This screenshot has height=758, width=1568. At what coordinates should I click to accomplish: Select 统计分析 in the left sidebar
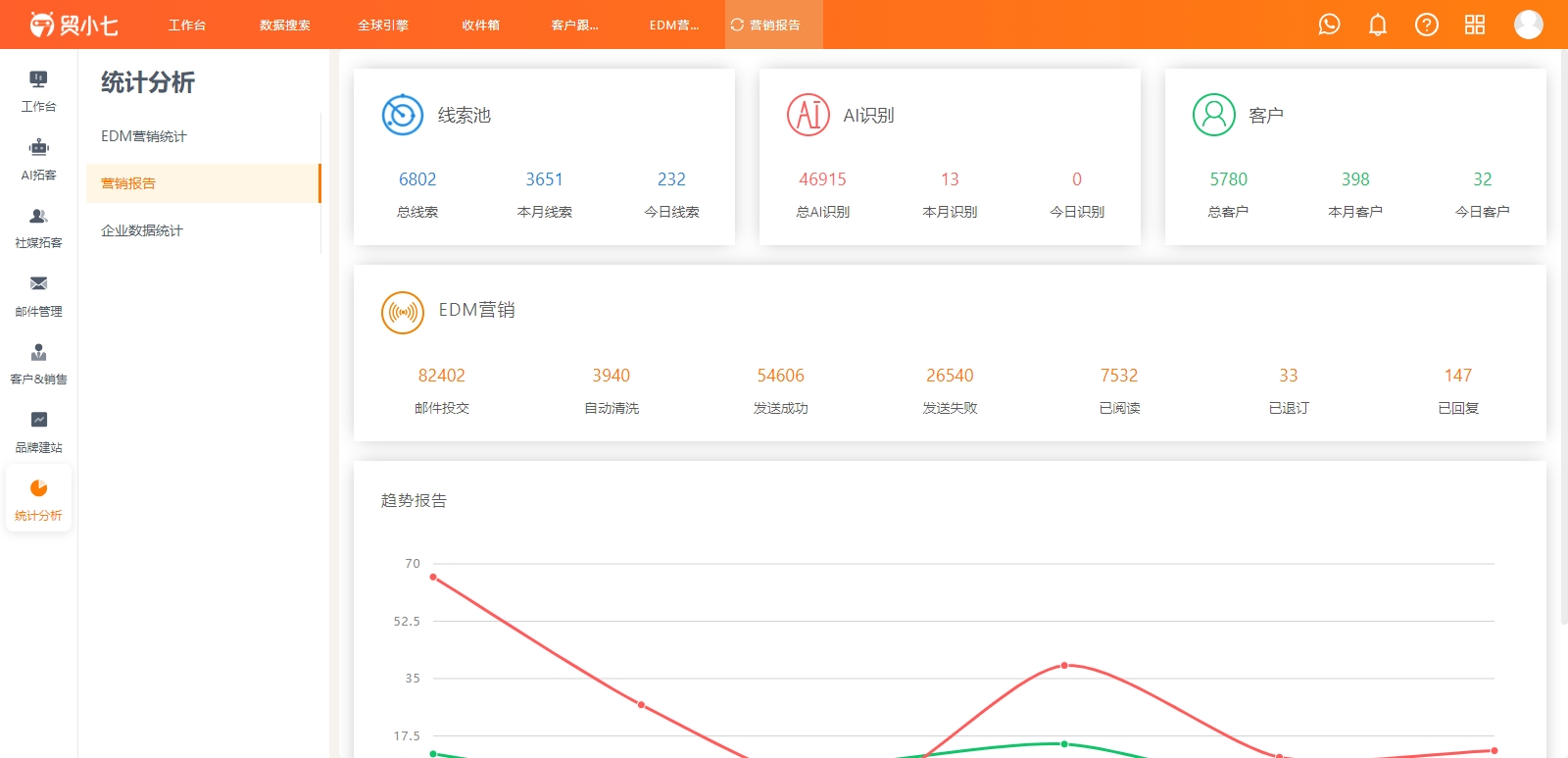click(x=39, y=500)
